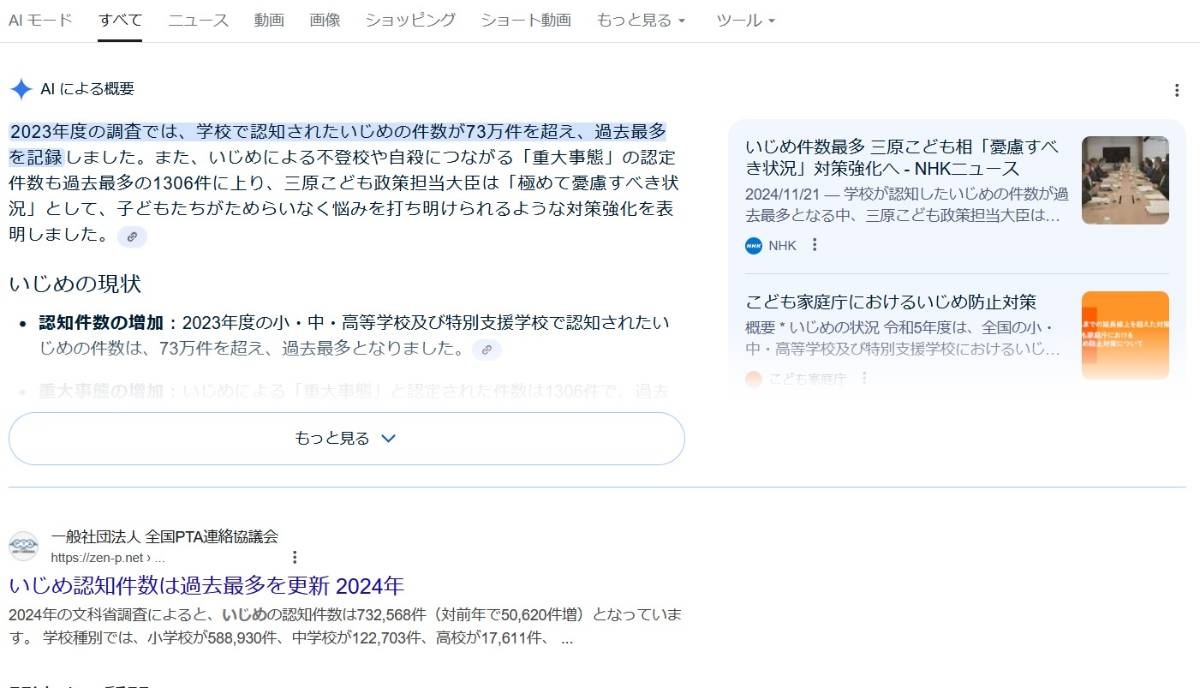Viewport: 1200px width, 688px height.
Task: Select the 動画 tab
Action: tap(269, 20)
